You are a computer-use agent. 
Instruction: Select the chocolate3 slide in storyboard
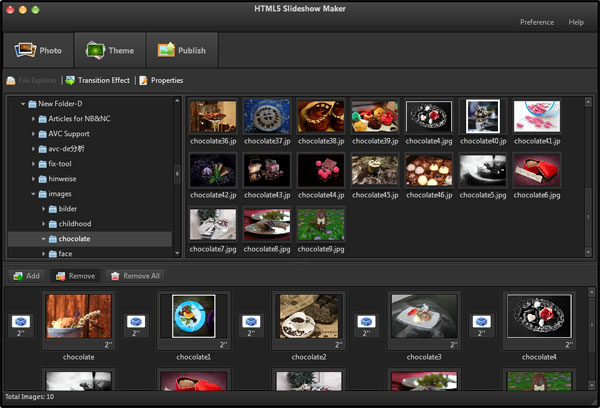click(x=424, y=321)
